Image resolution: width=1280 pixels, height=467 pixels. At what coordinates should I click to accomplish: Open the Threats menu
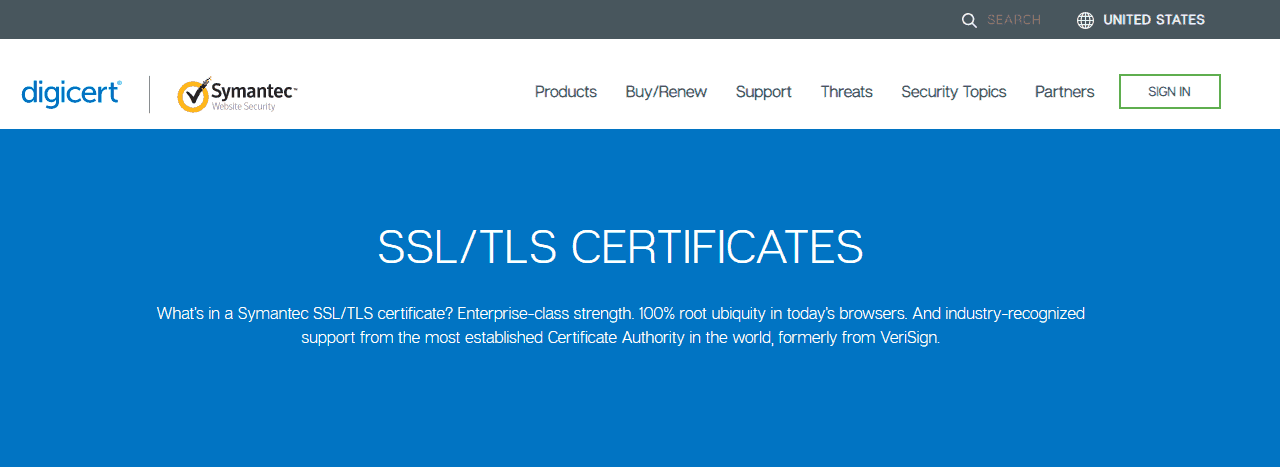pyautogui.click(x=847, y=92)
